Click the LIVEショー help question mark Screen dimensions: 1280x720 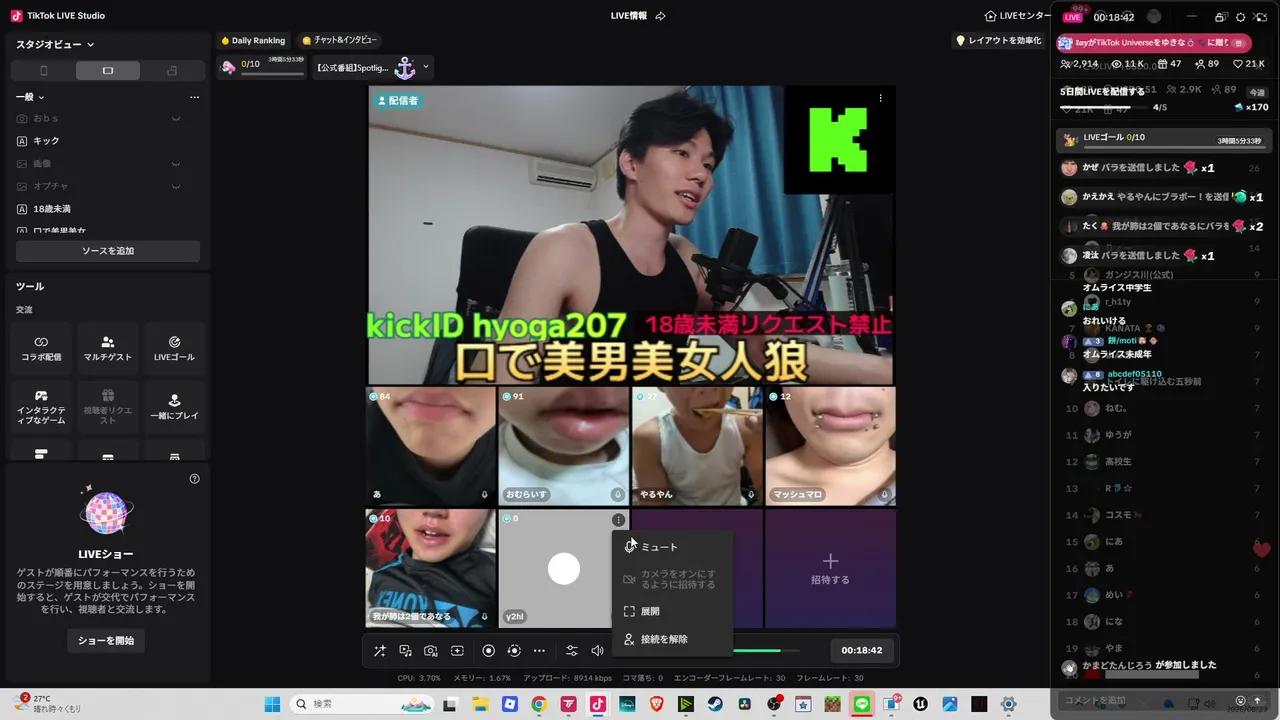coord(195,479)
